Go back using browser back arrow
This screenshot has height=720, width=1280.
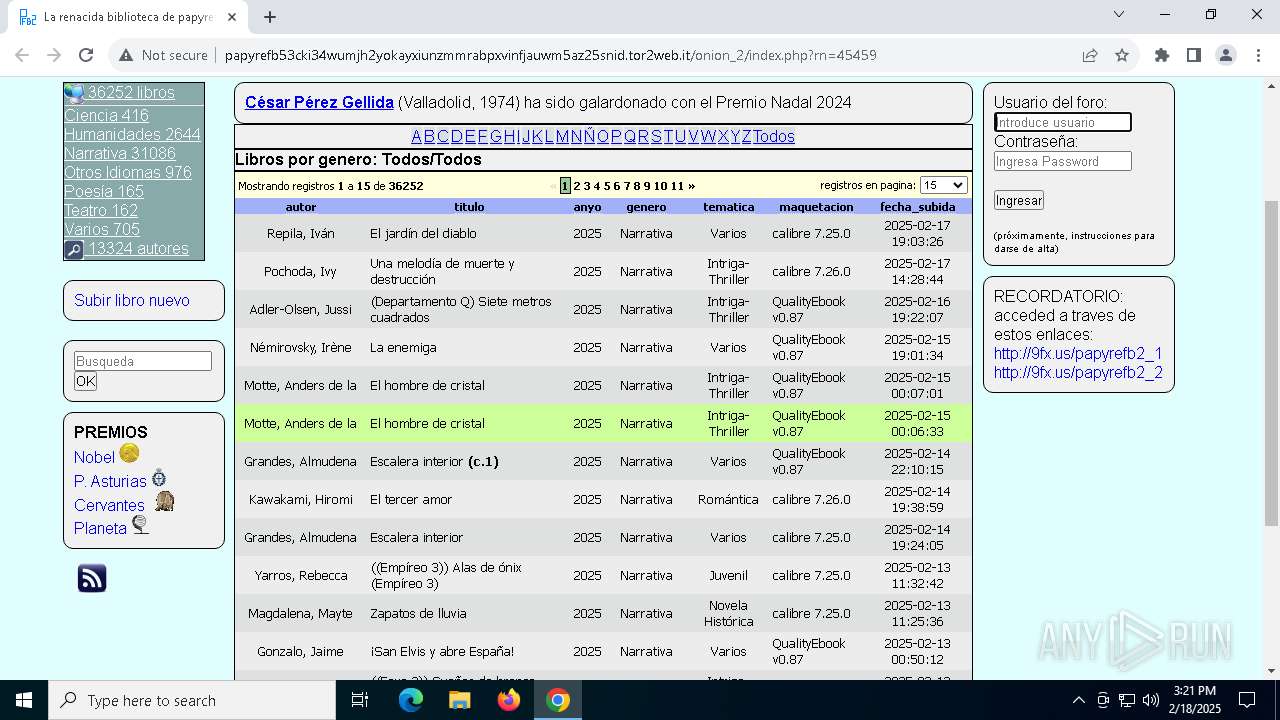(x=22, y=55)
